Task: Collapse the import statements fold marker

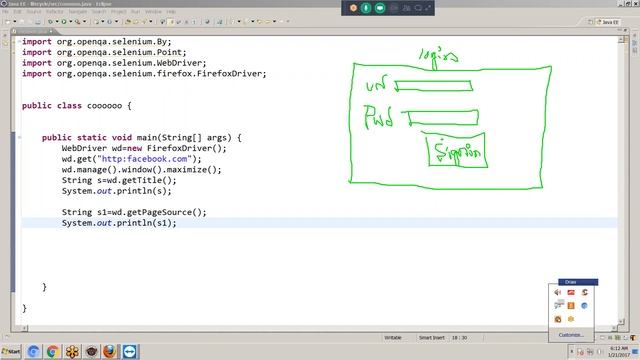Action: 19,41
